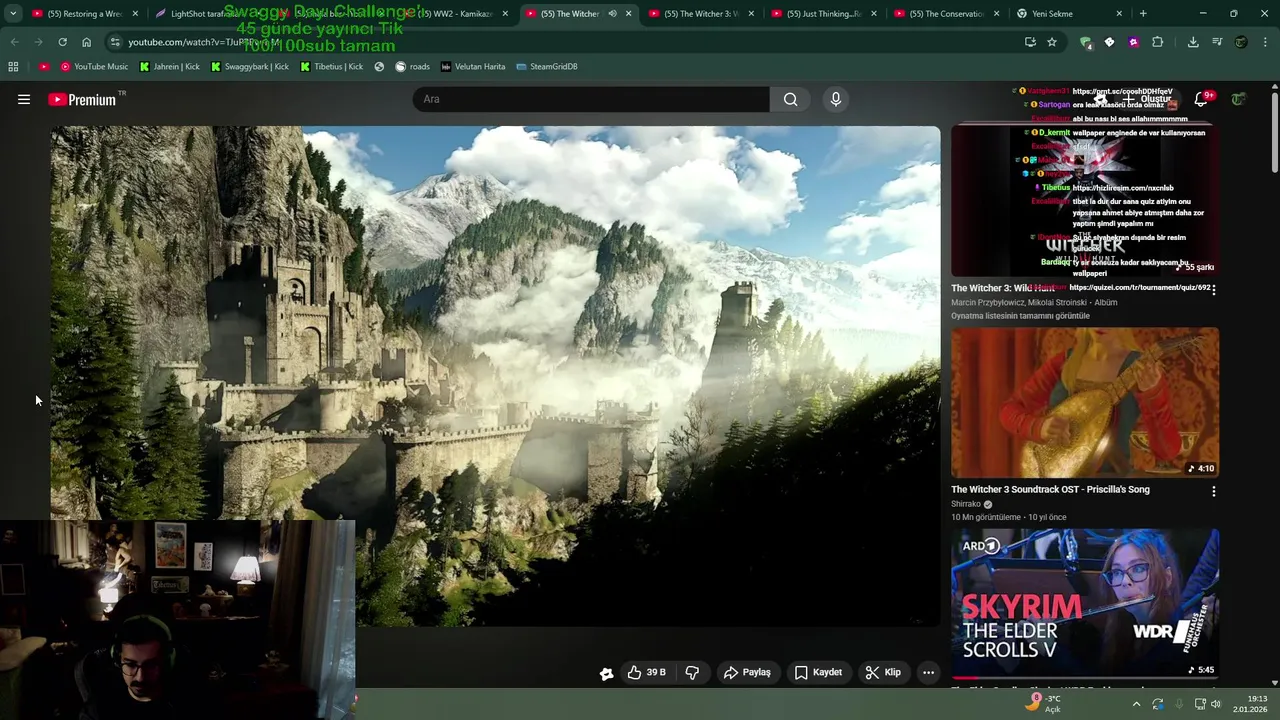This screenshot has height=720, width=1280.
Task: Show hidden system tray icons chevron
Action: point(1136,704)
